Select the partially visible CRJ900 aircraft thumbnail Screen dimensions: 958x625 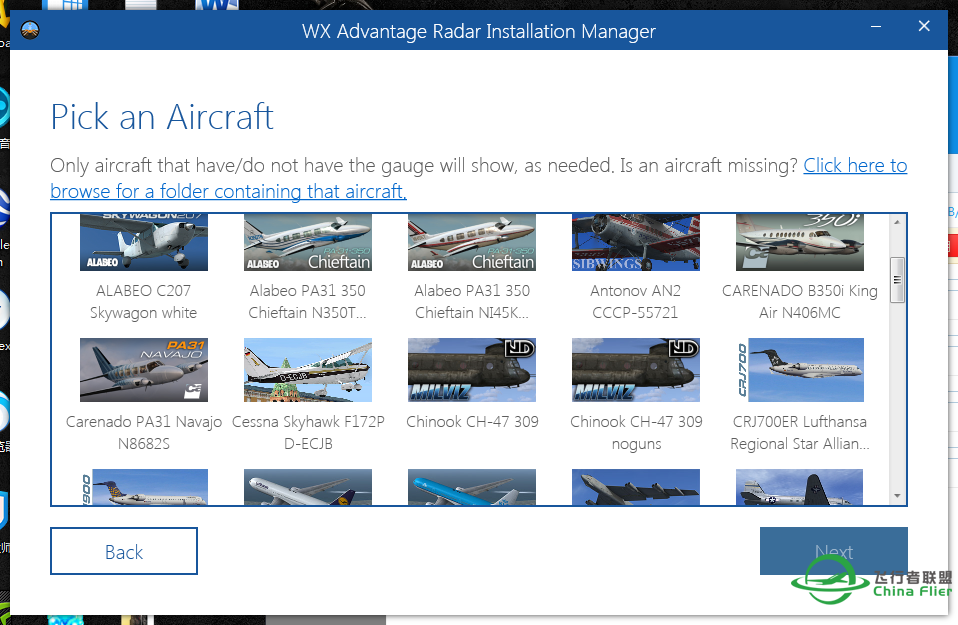pos(144,487)
